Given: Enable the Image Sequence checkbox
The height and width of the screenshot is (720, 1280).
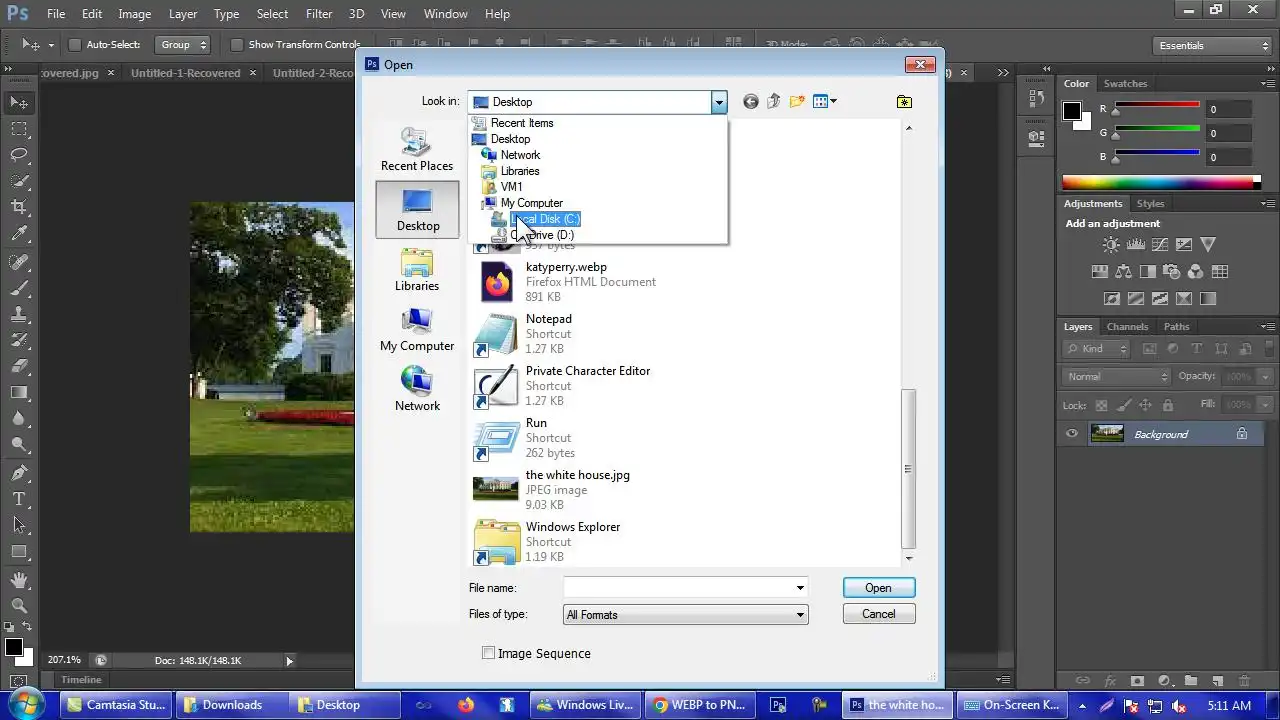Looking at the screenshot, I should [x=488, y=653].
